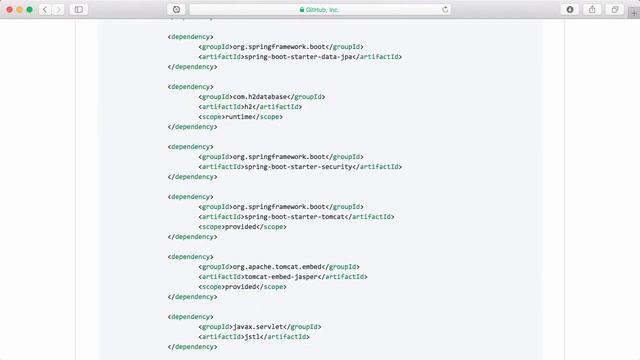Click the jstl artifactId line

coord(254,337)
